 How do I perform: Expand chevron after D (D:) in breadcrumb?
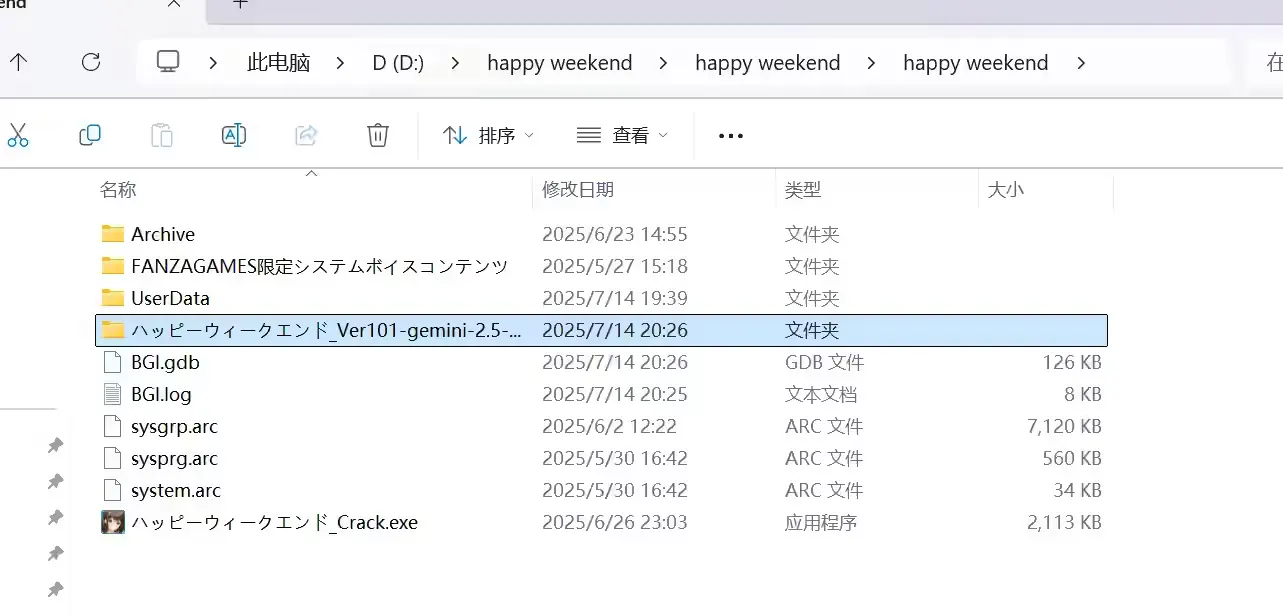tap(456, 63)
